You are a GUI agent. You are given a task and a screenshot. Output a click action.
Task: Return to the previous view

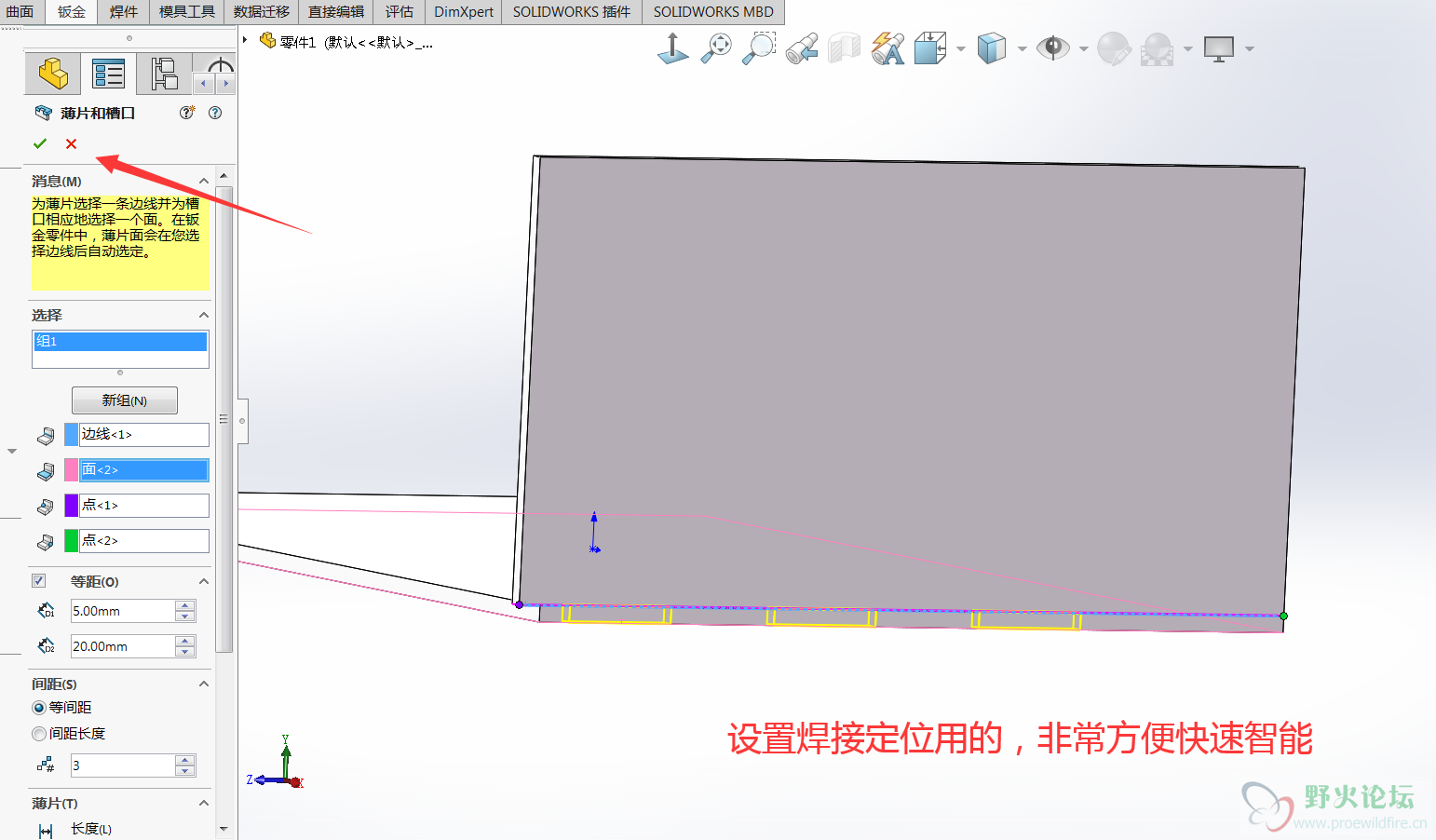801,48
